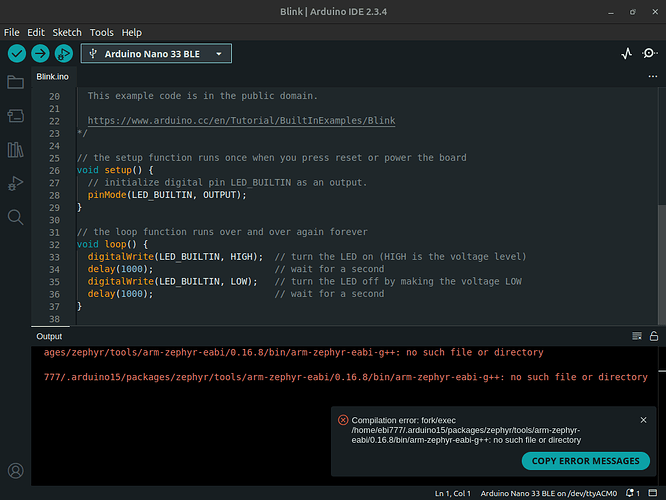
Task: Open the Boards Manager sidebar icon
Action: coord(15,116)
